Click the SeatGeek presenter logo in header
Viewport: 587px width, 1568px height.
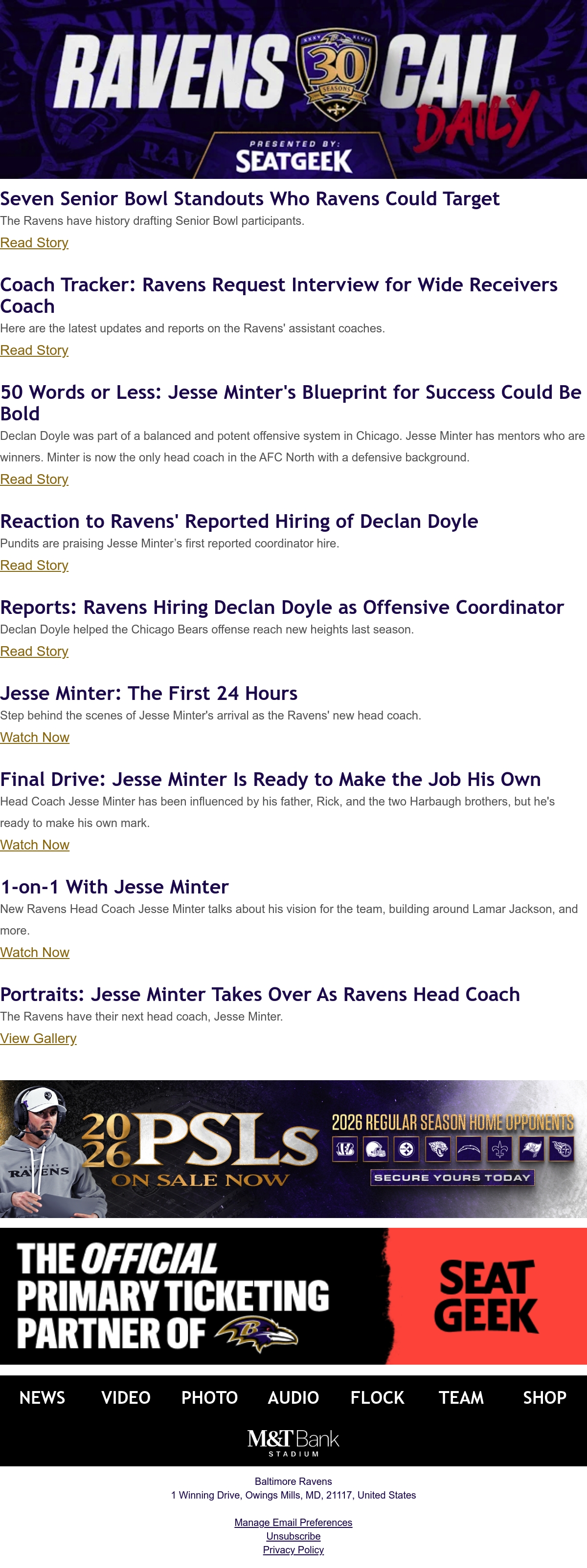click(293, 161)
